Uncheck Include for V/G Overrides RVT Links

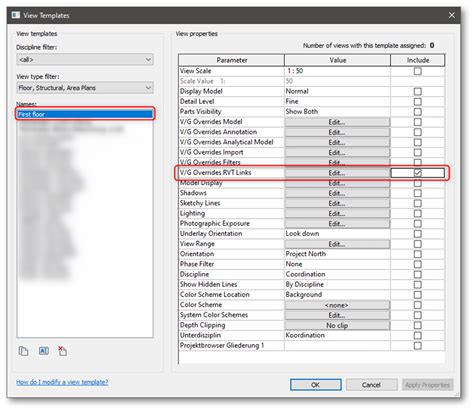(417, 173)
